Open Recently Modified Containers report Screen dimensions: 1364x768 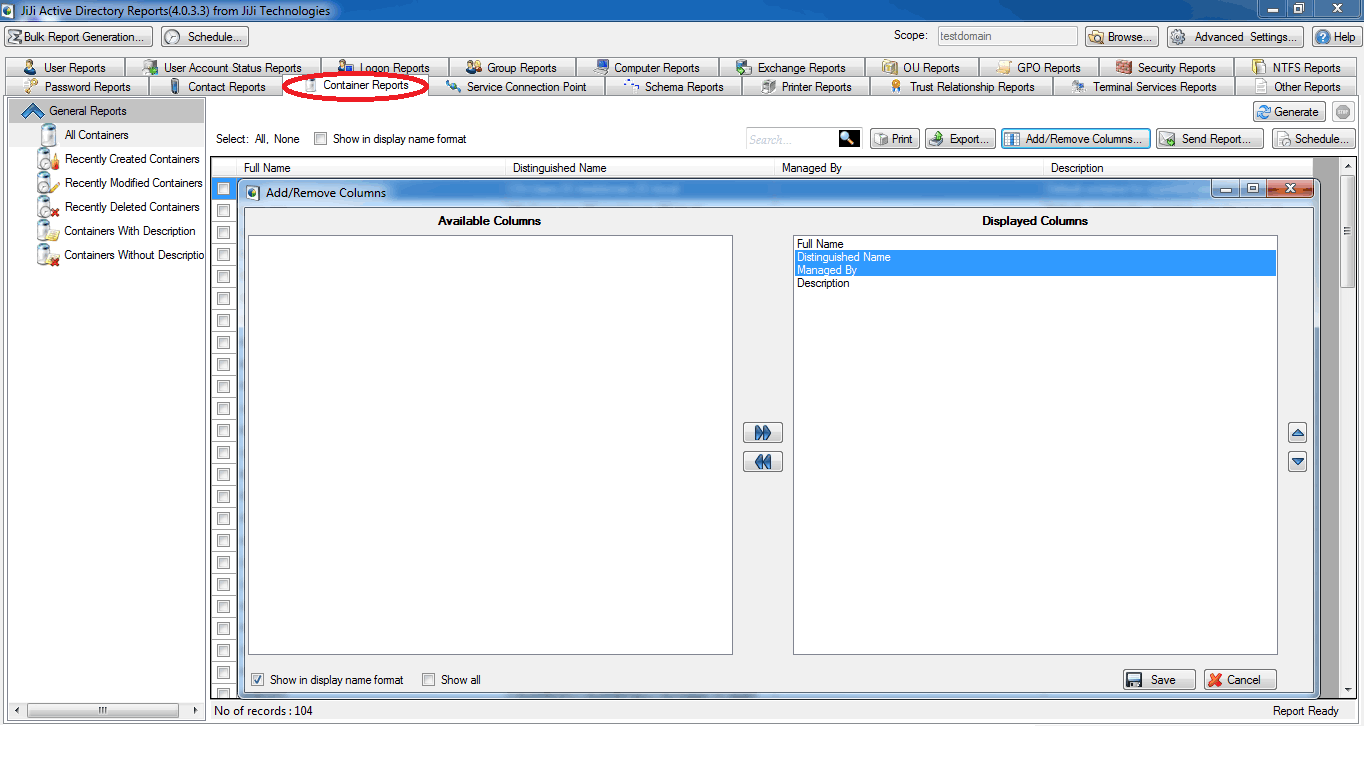(x=120, y=183)
